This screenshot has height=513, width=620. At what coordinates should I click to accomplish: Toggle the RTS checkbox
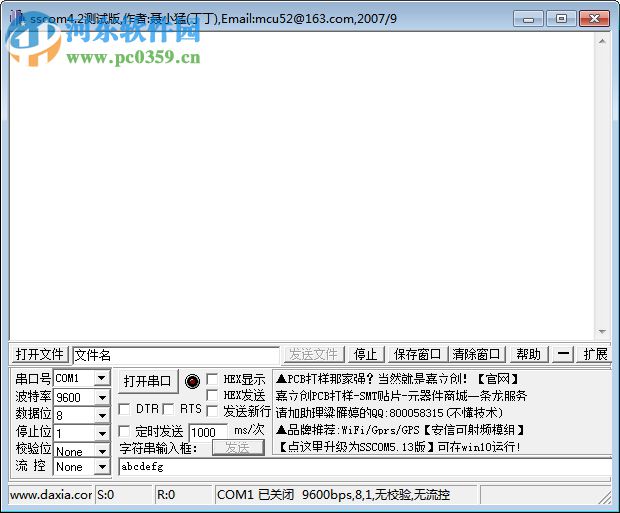click(168, 409)
